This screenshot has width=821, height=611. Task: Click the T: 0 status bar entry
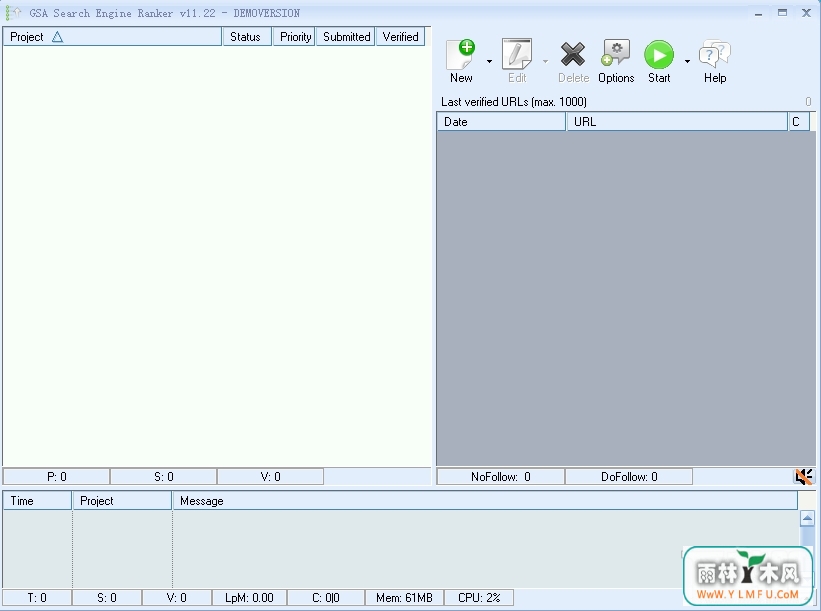pos(37,597)
